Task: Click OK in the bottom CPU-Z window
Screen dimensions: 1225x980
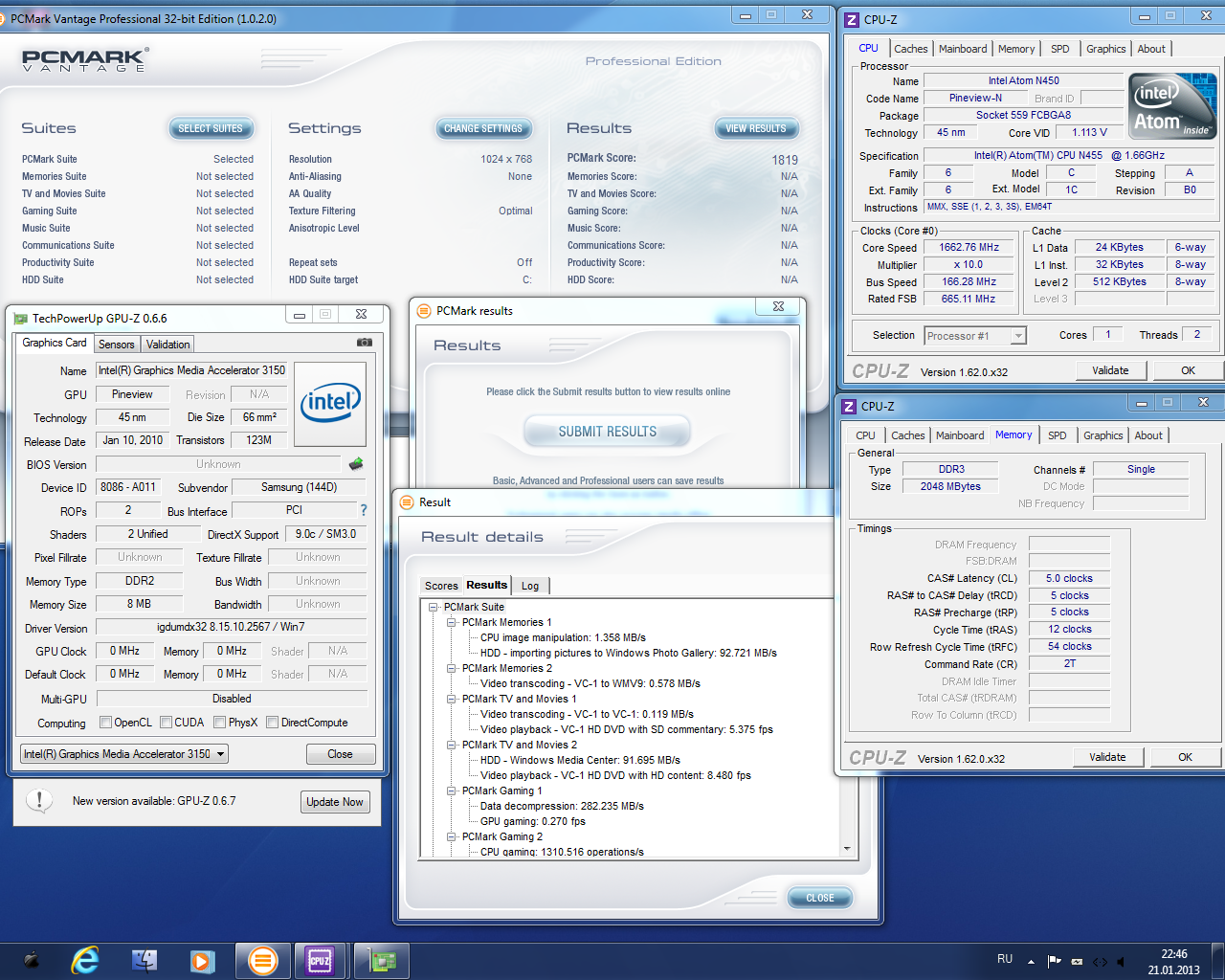Action: click(x=1185, y=757)
